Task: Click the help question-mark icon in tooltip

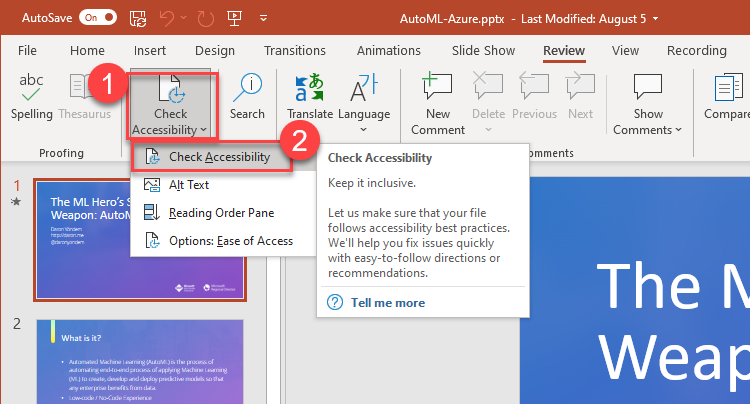Action: click(335, 303)
